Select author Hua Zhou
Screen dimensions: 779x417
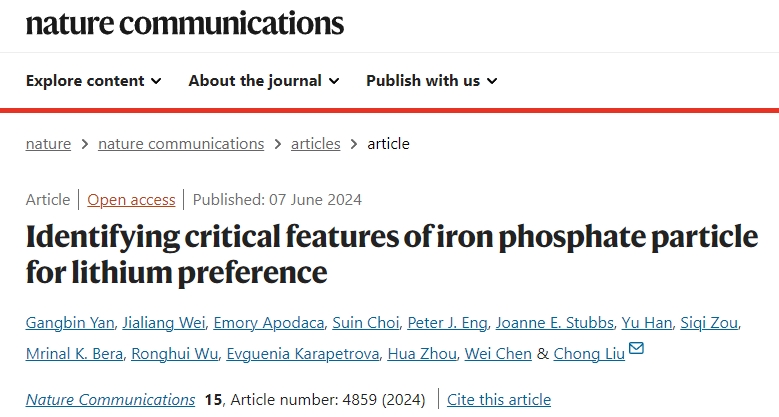point(422,353)
